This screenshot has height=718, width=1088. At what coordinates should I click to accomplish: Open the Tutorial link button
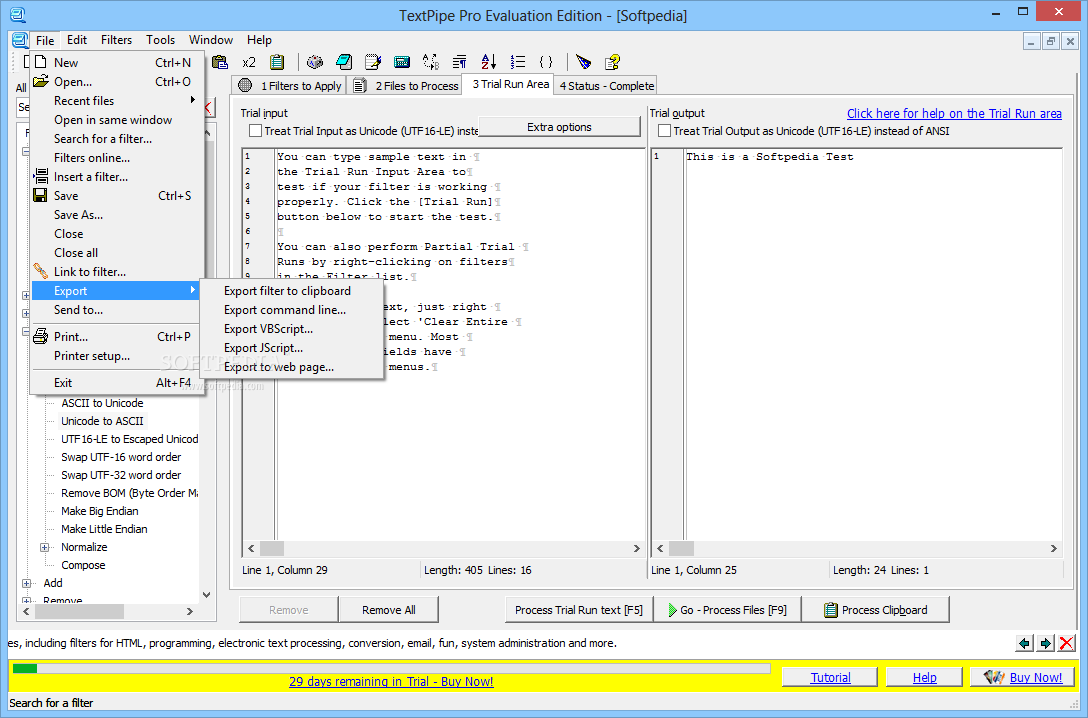(x=830, y=677)
